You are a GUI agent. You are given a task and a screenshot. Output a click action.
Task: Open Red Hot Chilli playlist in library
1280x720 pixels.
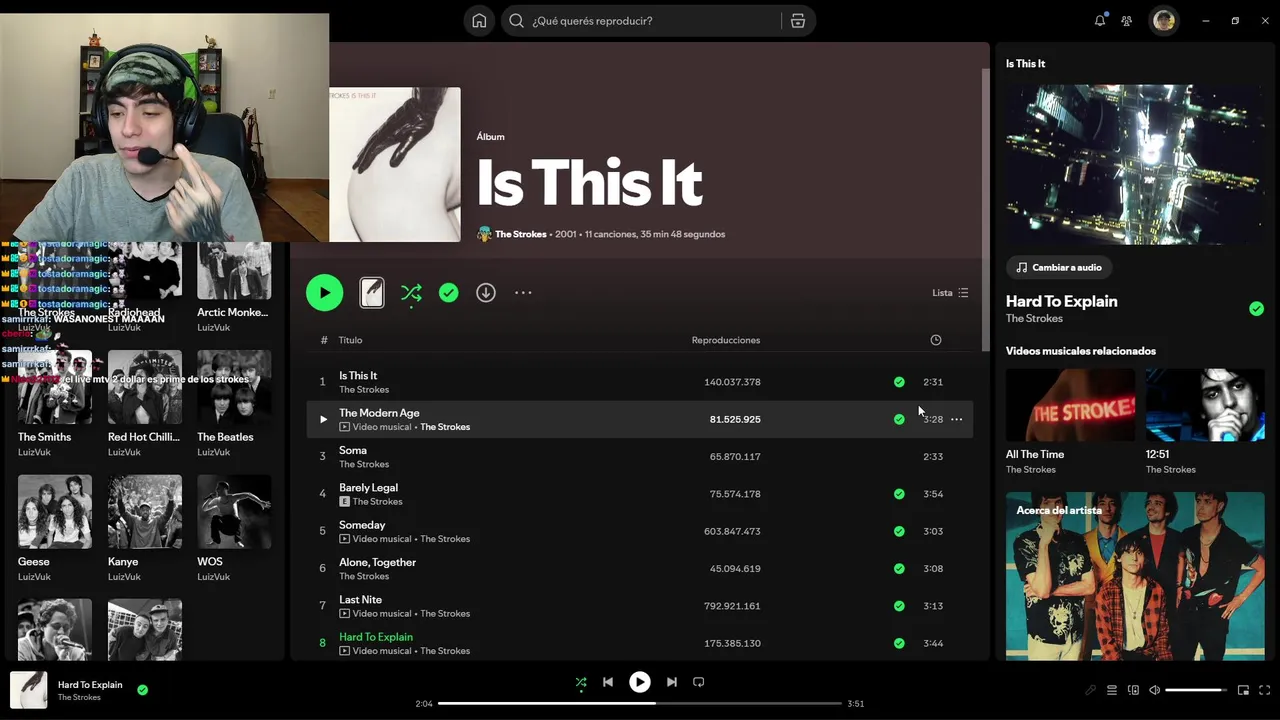click(144, 397)
